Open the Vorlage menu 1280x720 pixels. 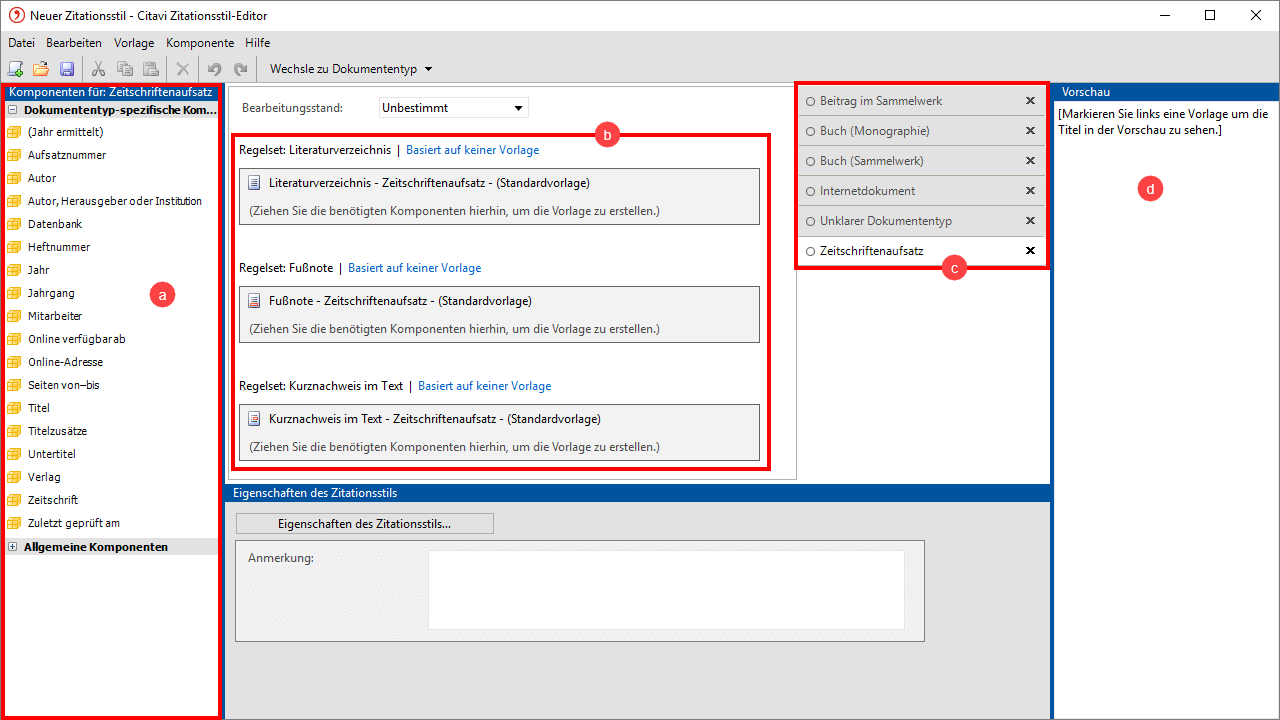[x=134, y=43]
